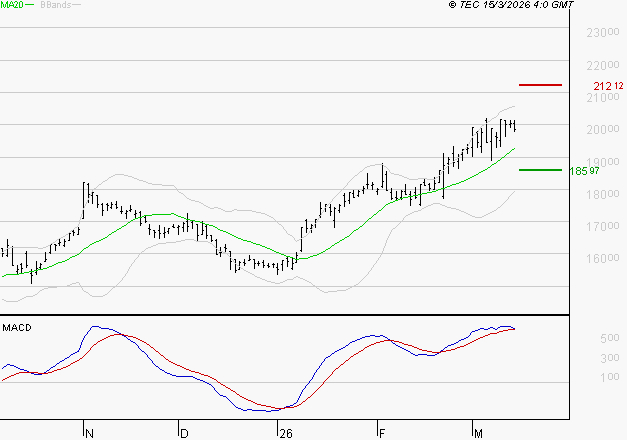
Task: Click the M month marker on time axis
Action: (478, 434)
